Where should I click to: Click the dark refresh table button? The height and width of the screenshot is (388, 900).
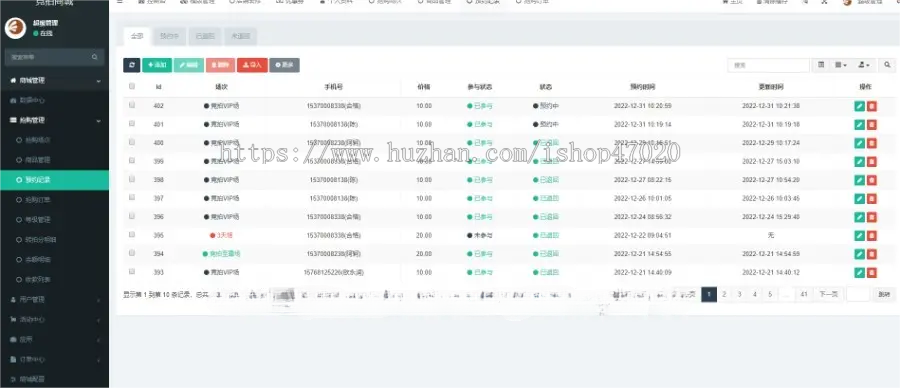131,65
